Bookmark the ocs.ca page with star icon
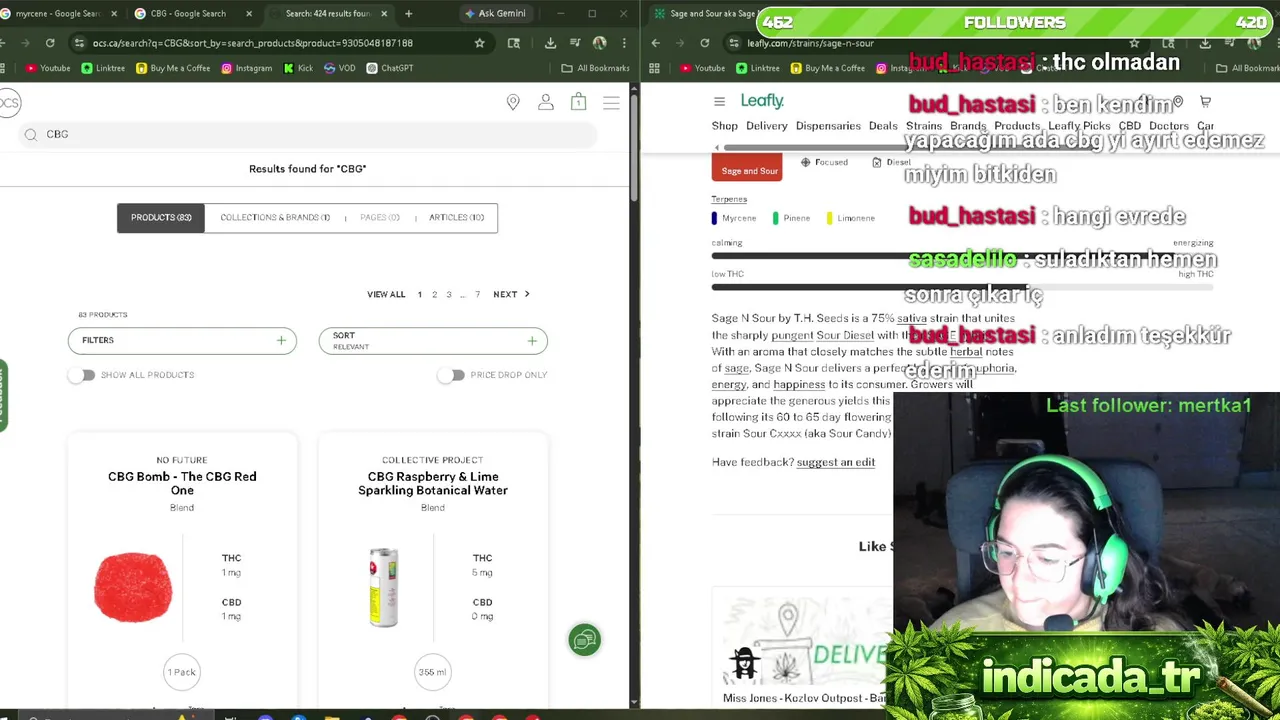Viewport: 1280px width, 720px height. pos(480,43)
